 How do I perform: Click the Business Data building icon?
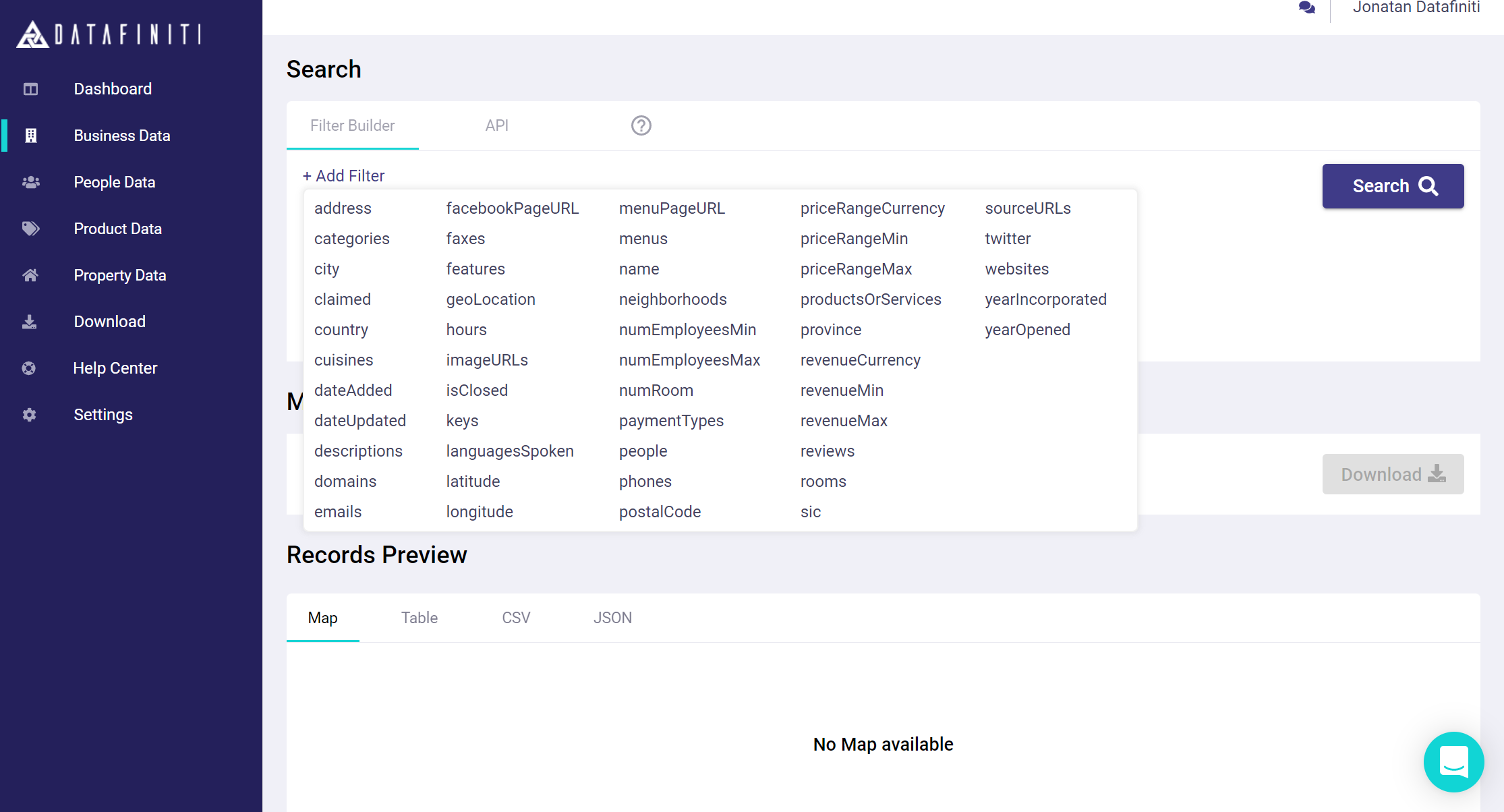[x=30, y=136]
